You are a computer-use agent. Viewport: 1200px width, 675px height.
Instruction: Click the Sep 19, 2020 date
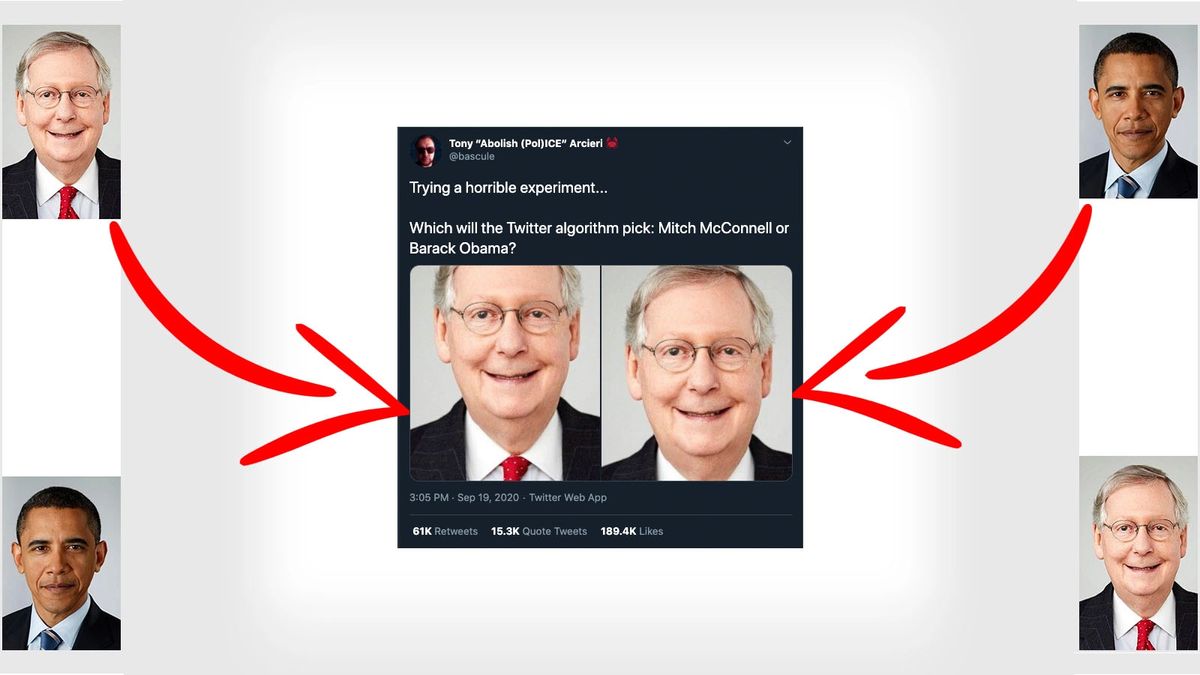(488, 498)
